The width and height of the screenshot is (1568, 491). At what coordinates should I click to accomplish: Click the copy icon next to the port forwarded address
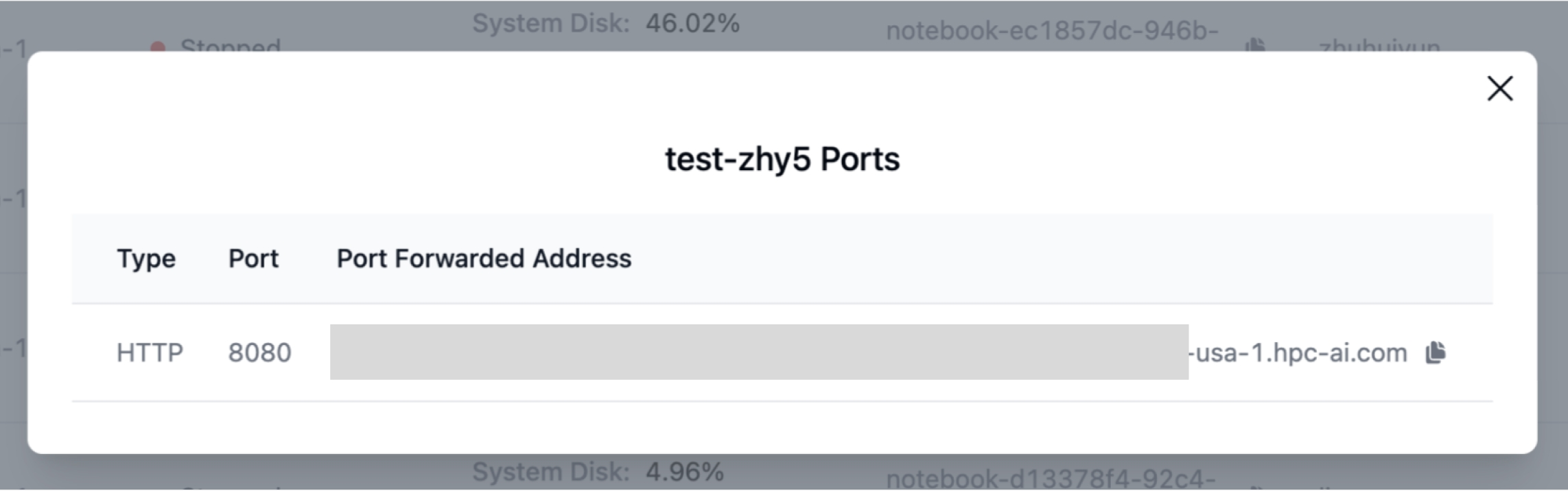tap(1436, 352)
